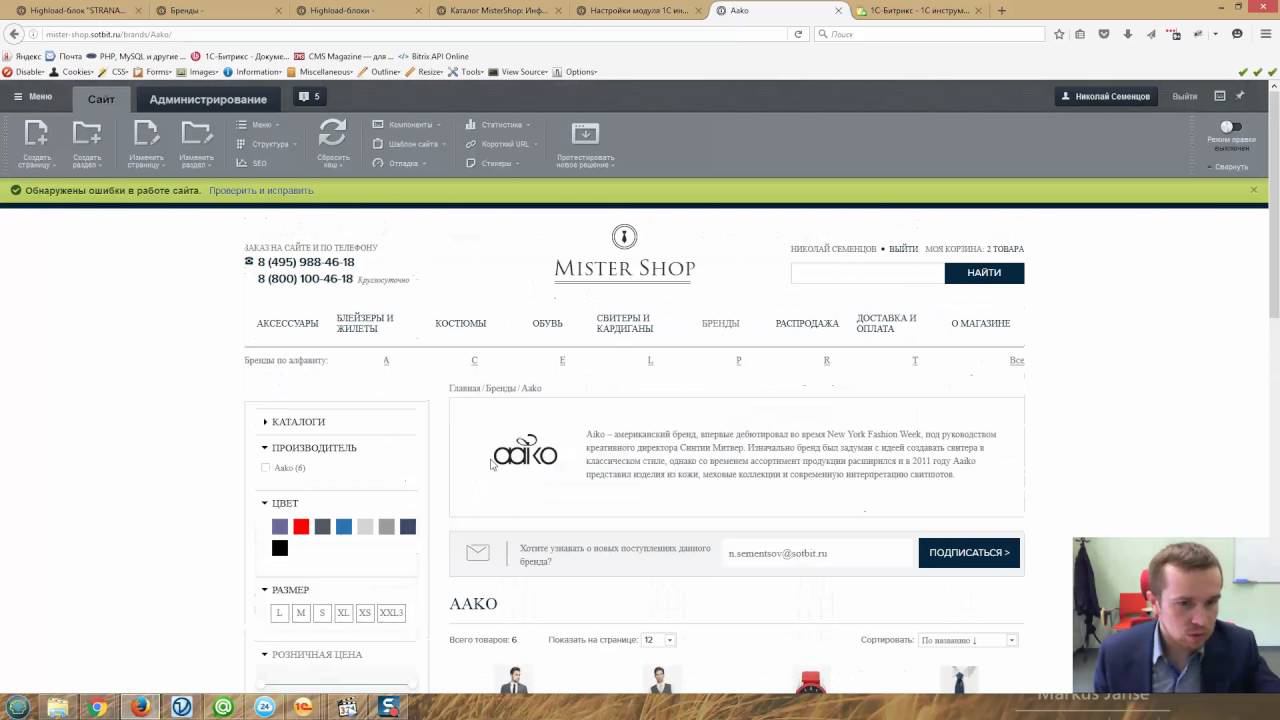Open the Аксессуары menu item
The width and height of the screenshot is (1280, 720).
(287, 324)
